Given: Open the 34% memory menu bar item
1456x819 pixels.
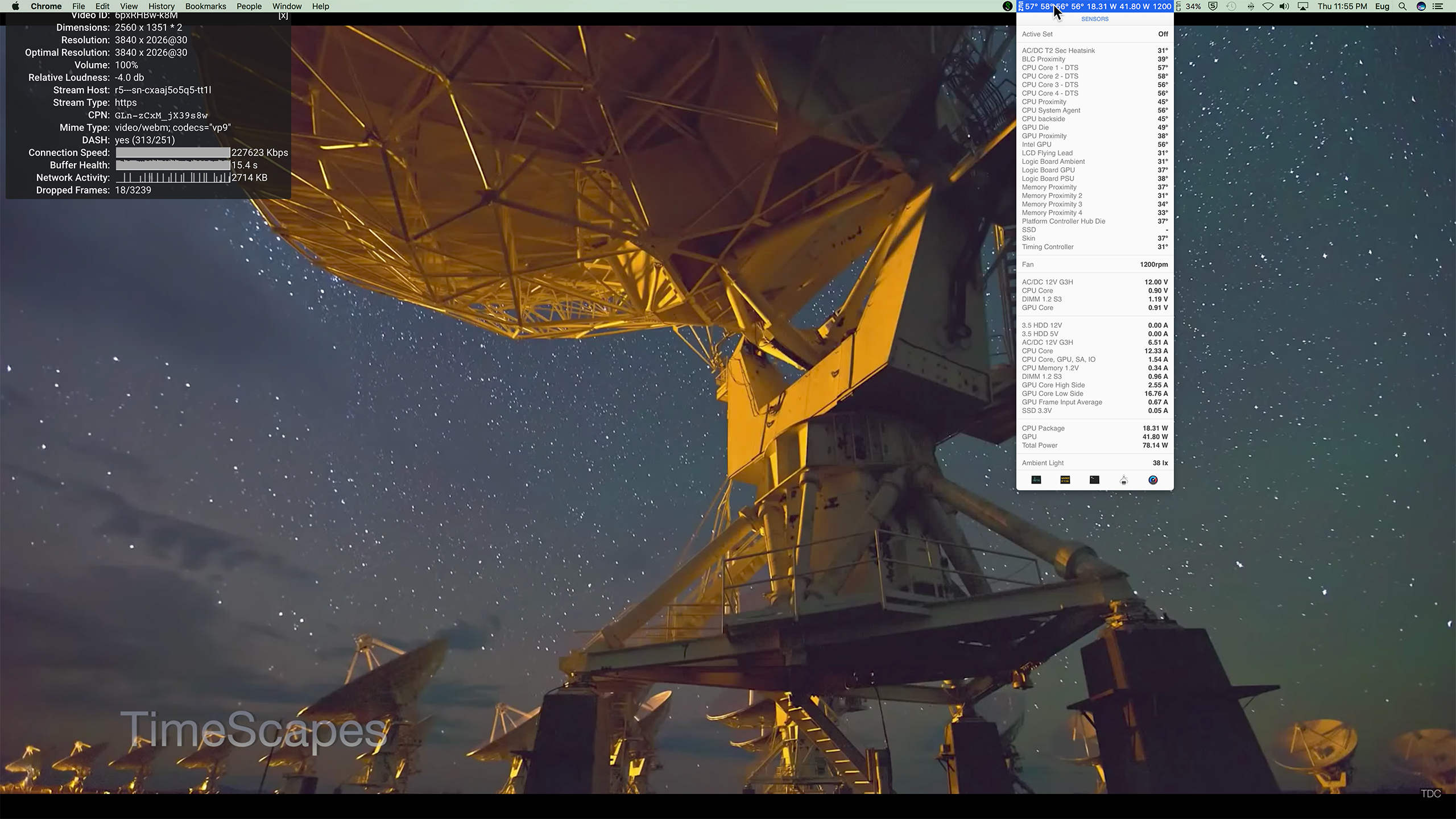Looking at the screenshot, I should click(x=1189, y=6).
